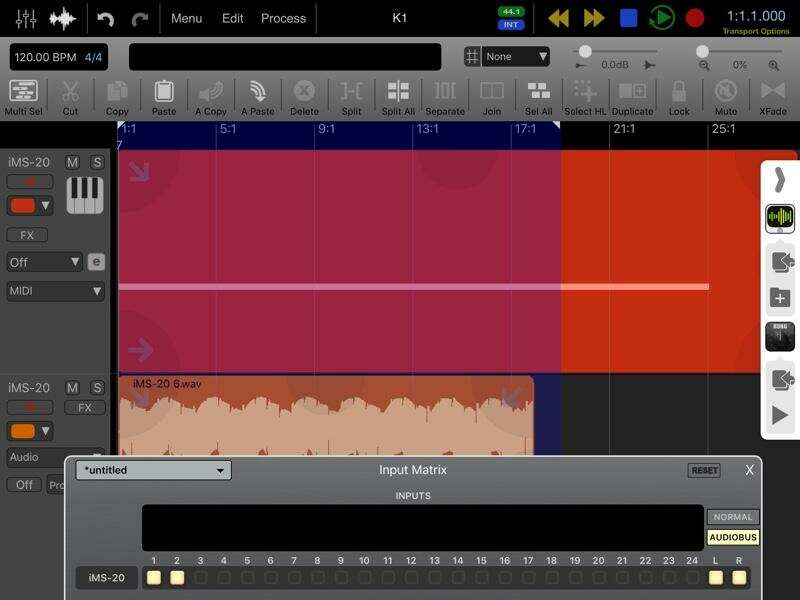Mute the second iMS-20 audio track

click(72, 388)
